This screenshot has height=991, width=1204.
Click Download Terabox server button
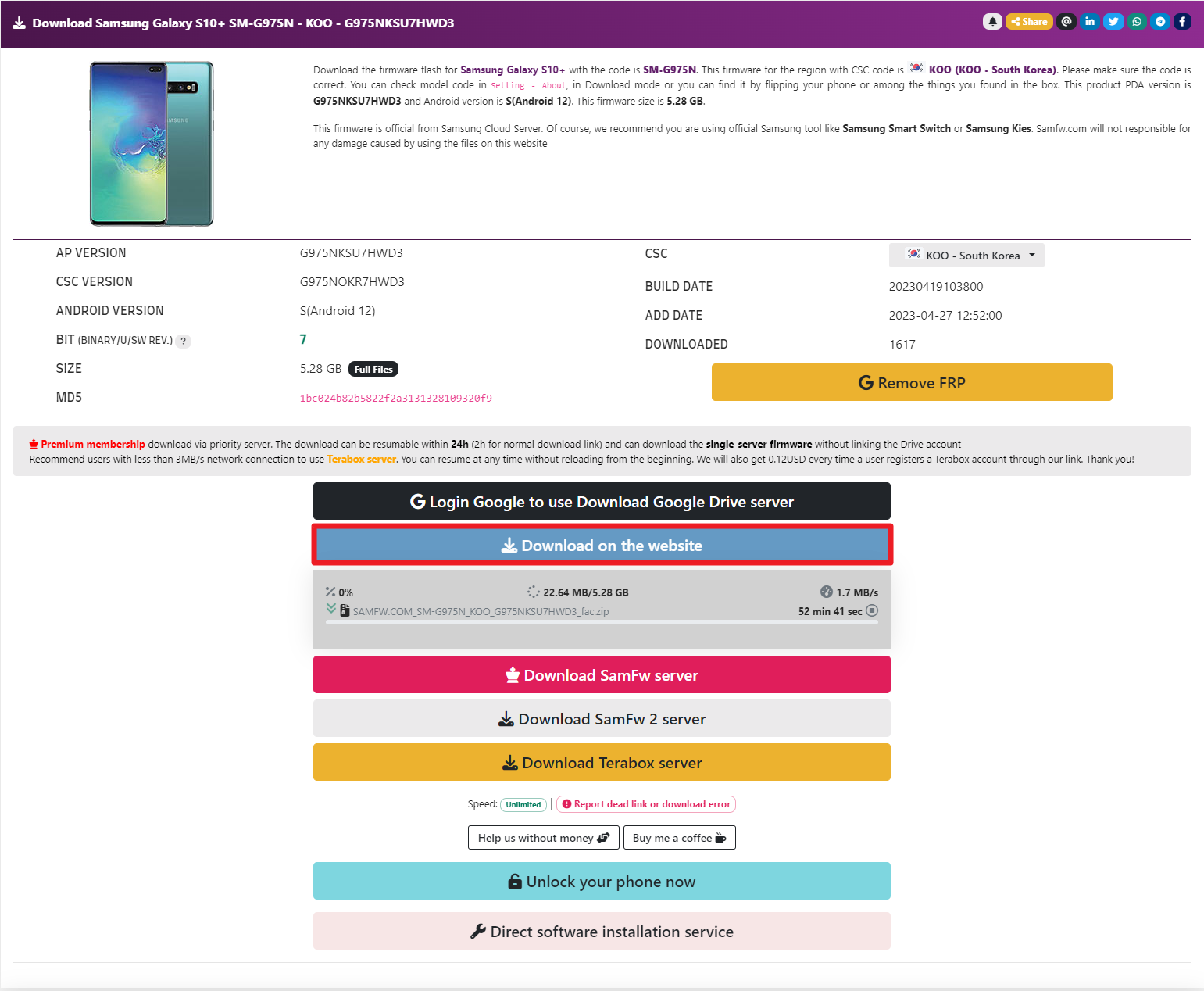(602, 762)
